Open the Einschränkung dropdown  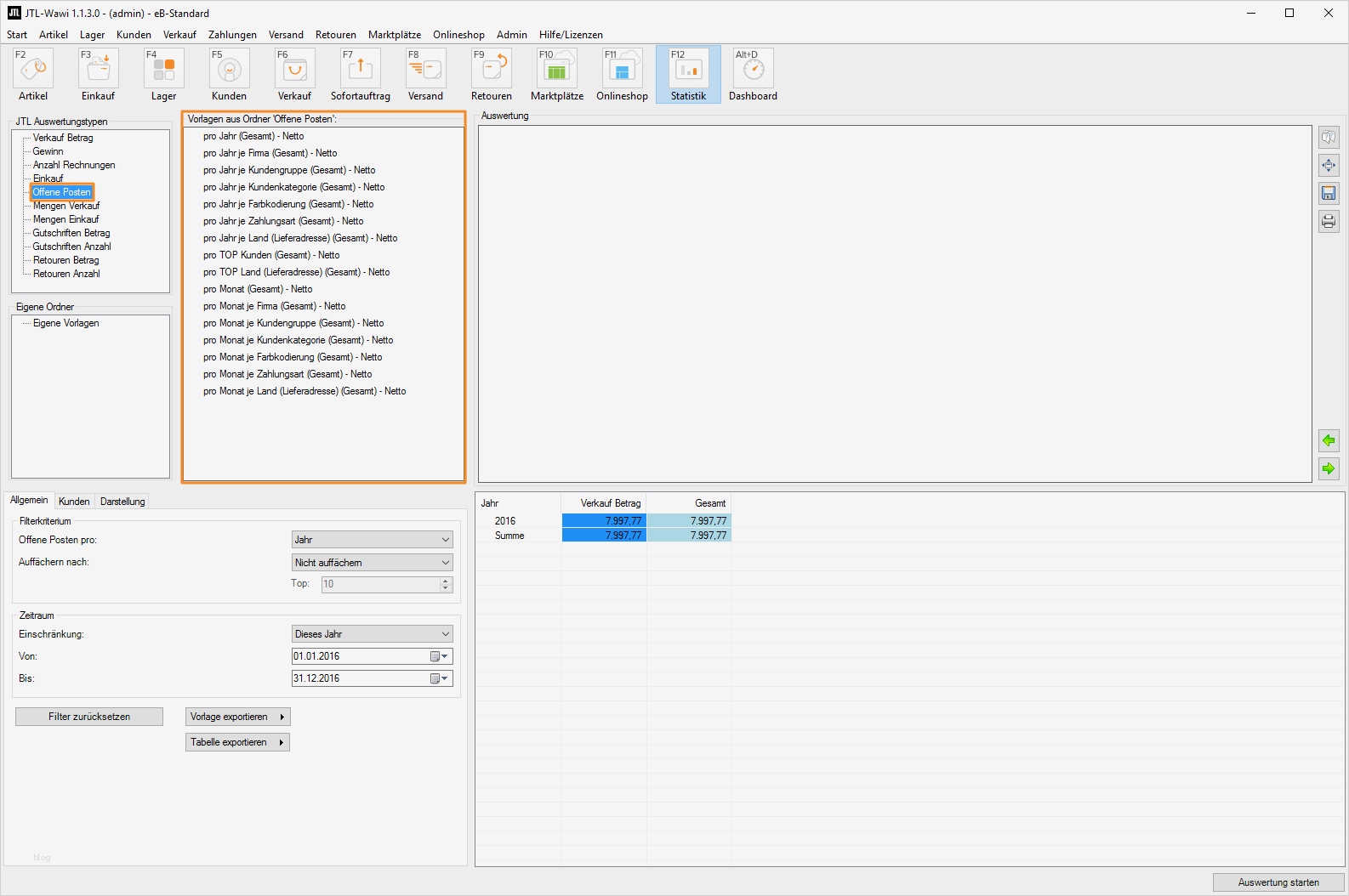[x=373, y=634]
